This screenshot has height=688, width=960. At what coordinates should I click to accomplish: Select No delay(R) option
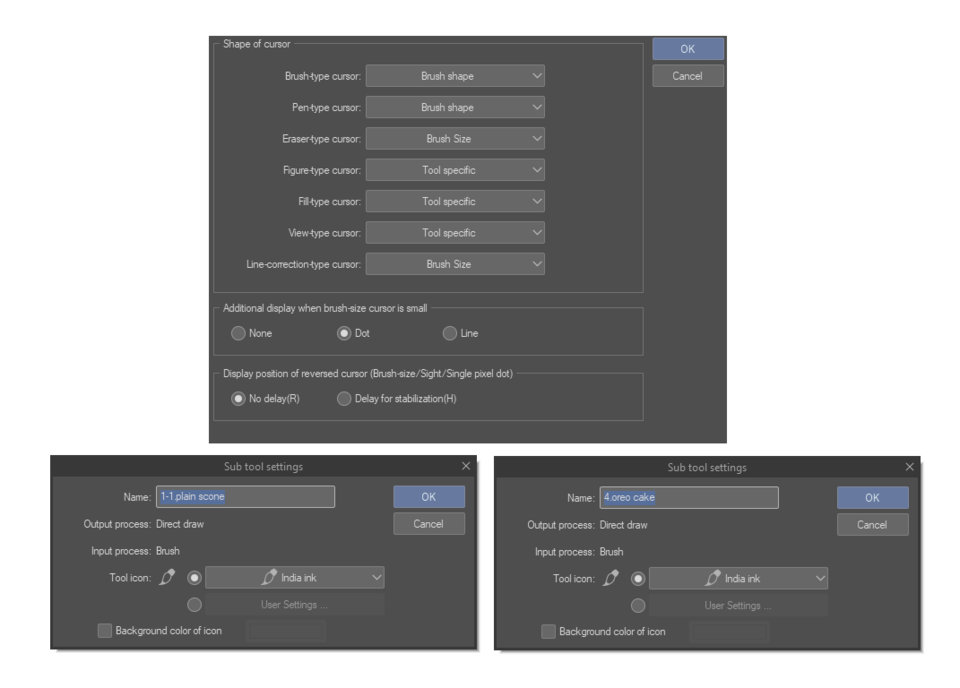tap(238, 398)
